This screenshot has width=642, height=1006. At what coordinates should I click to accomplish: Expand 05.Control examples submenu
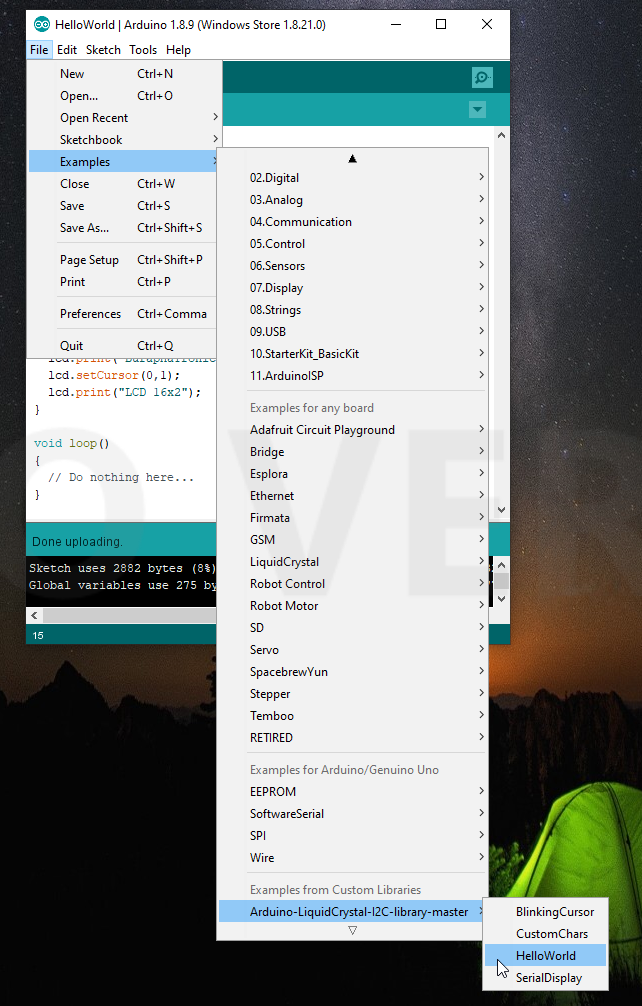[352, 243]
